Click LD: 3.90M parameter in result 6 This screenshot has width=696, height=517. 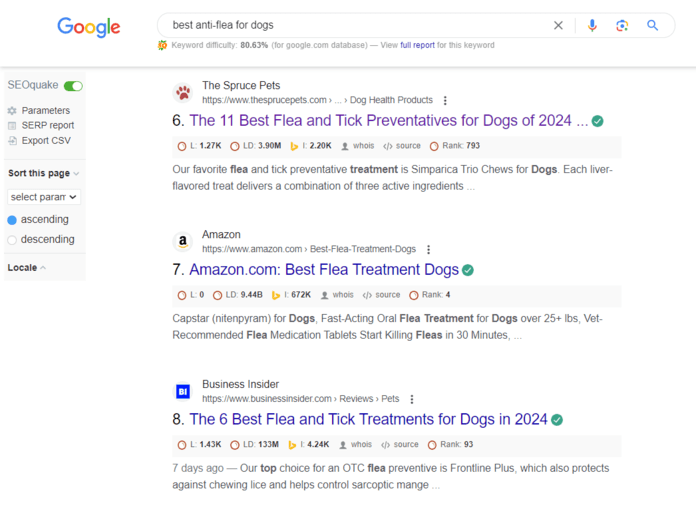coord(256,146)
